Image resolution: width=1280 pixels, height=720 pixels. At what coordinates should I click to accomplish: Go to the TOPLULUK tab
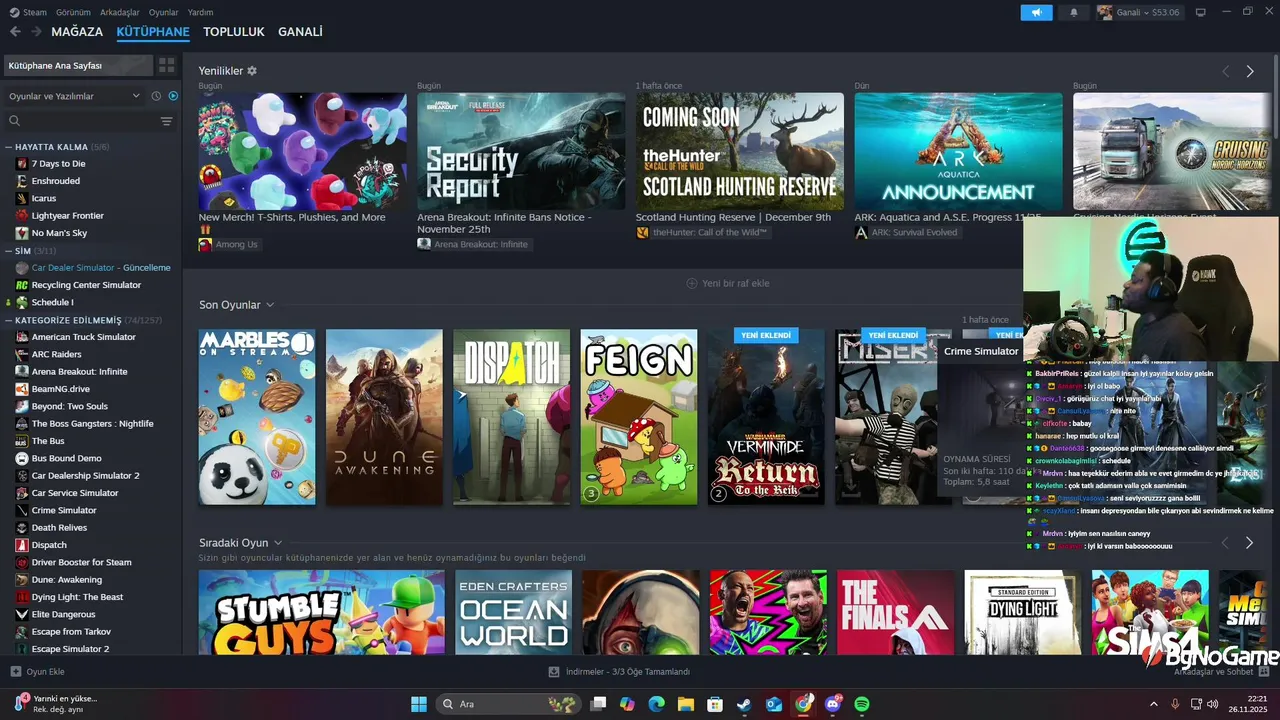pos(234,32)
